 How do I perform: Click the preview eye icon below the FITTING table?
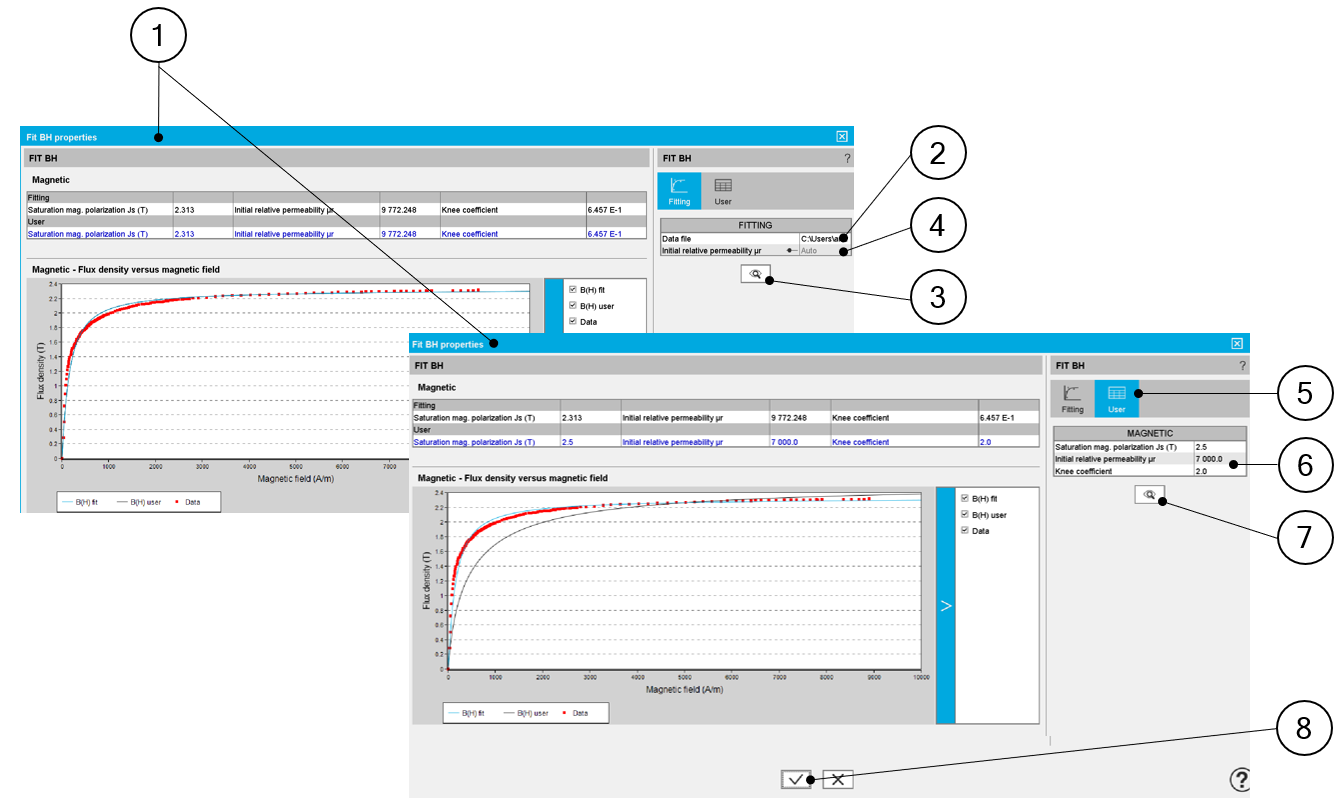coord(756,274)
